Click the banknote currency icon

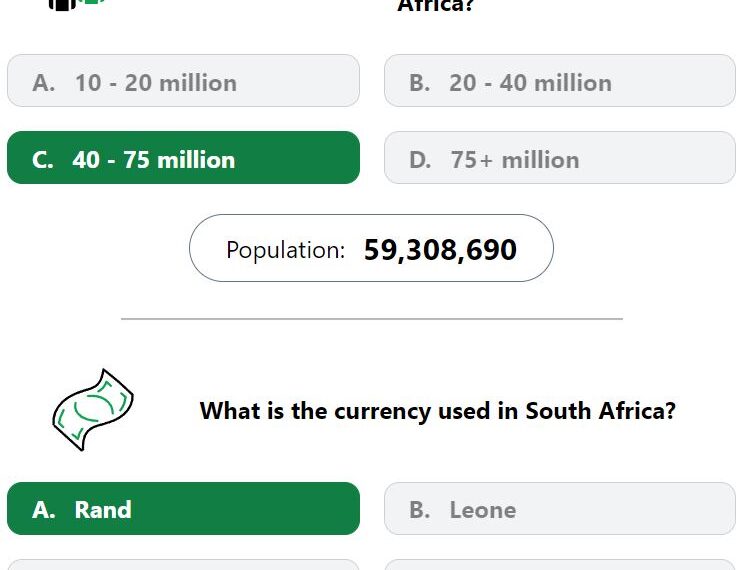coord(93,410)
